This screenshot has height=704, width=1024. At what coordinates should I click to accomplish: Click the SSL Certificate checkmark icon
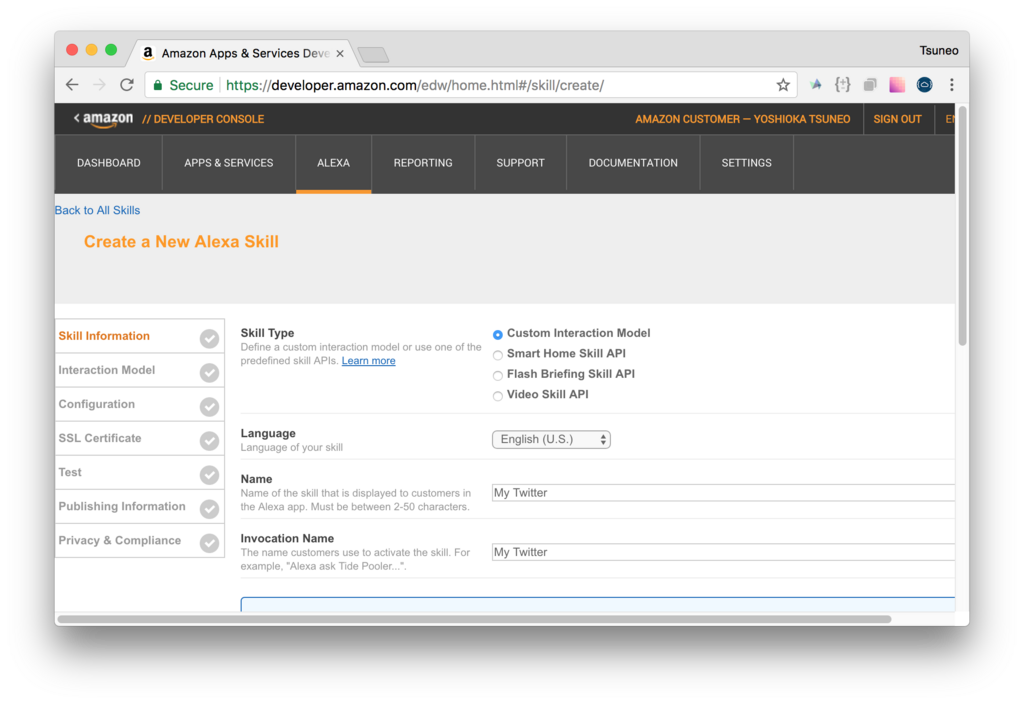tap(209, 441)
